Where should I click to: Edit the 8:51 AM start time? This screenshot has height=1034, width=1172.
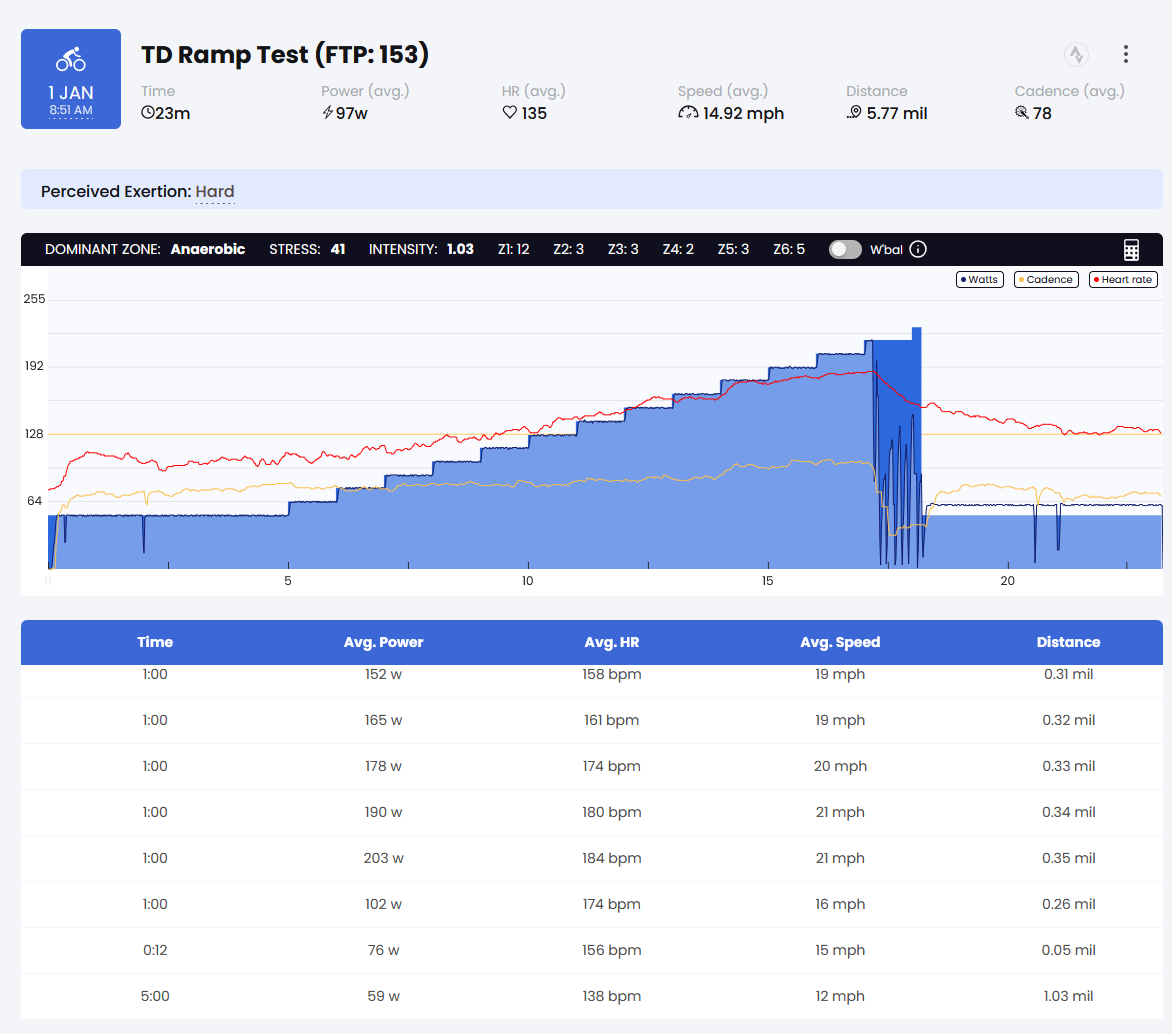coord(71,110)
